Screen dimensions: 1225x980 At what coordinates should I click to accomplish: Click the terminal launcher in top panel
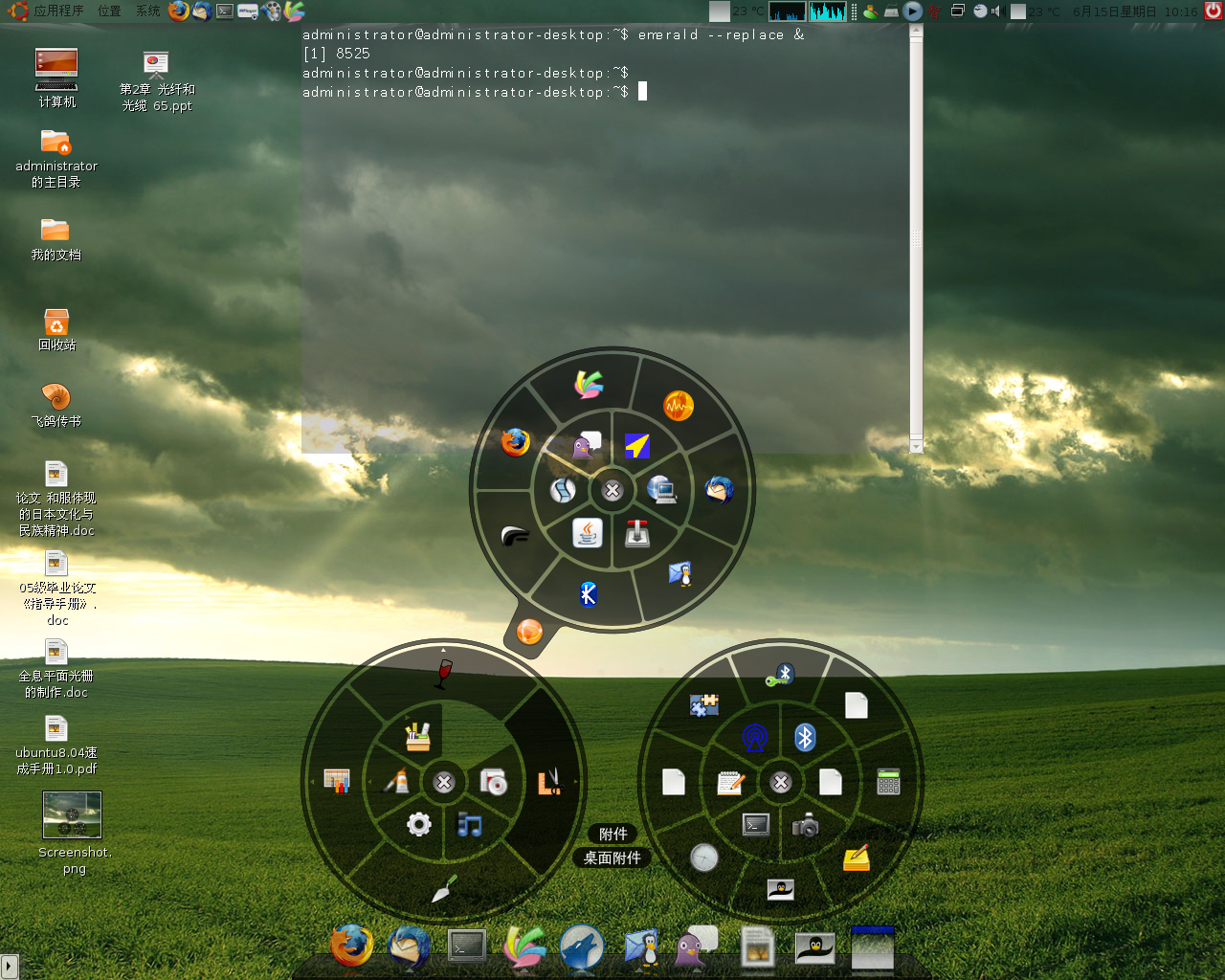[225, 11]
